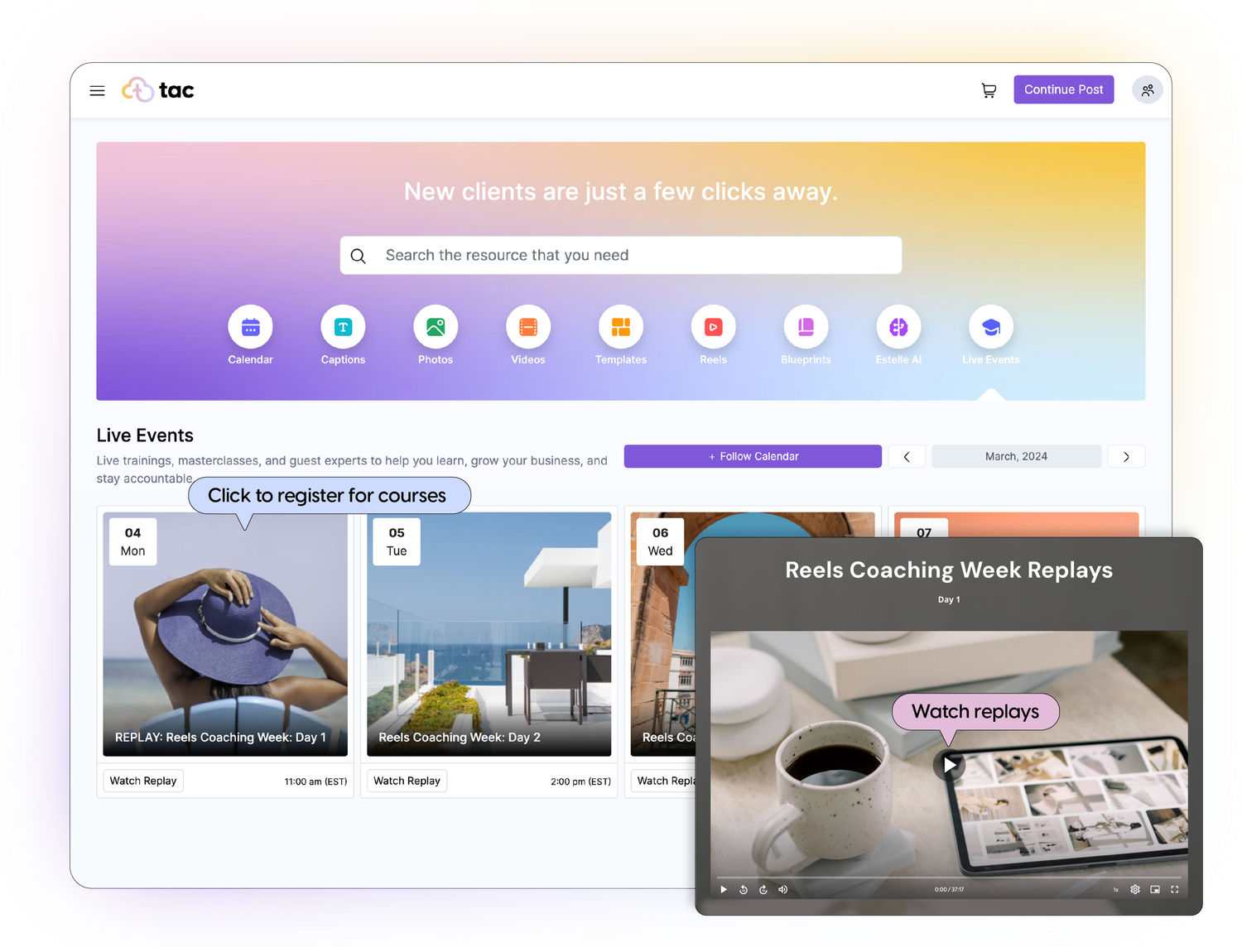Watch Replay for Reels Coaching Day 1
The height and width of the screenshot is (952, 1242).
tap(143, 781)
